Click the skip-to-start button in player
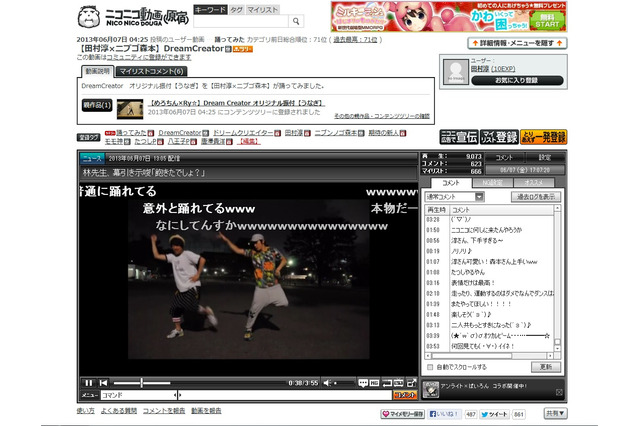Screen dimensions: 640x426 point(103,383)
